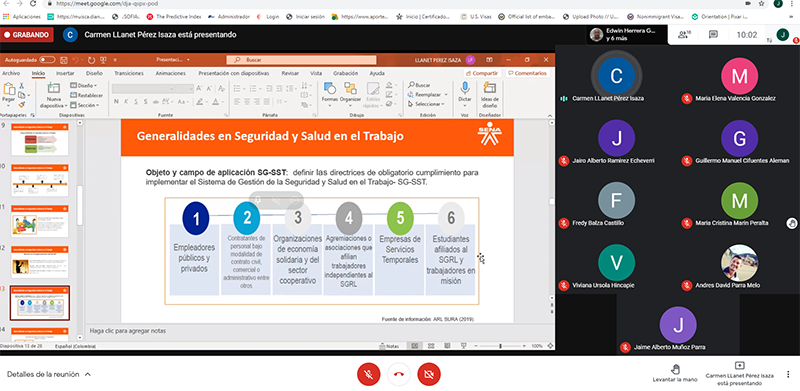The width and height of the screenshot is (800, 391).
Task: Click Carmen LLanet presenting status button
Action: point(739,374)
